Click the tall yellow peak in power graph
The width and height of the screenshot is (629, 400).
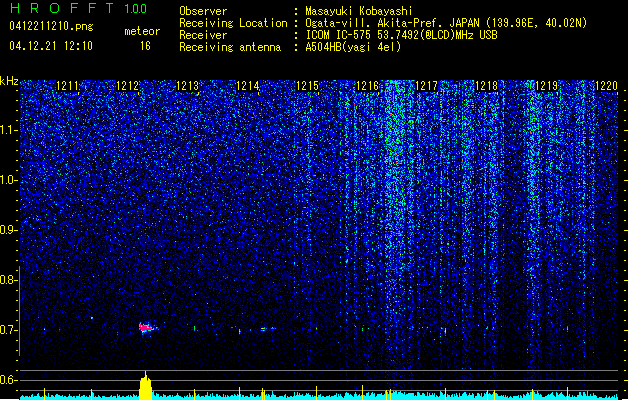point(146,386)
